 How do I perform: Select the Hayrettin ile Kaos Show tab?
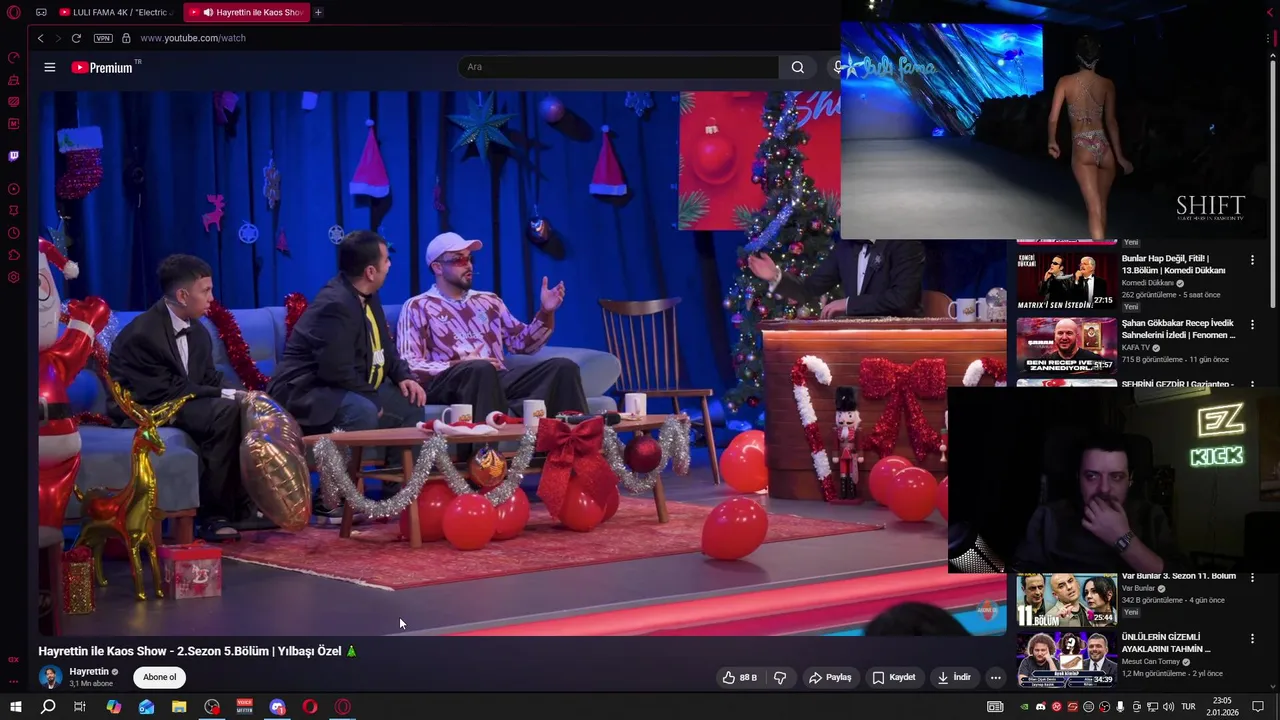[248, 12]
